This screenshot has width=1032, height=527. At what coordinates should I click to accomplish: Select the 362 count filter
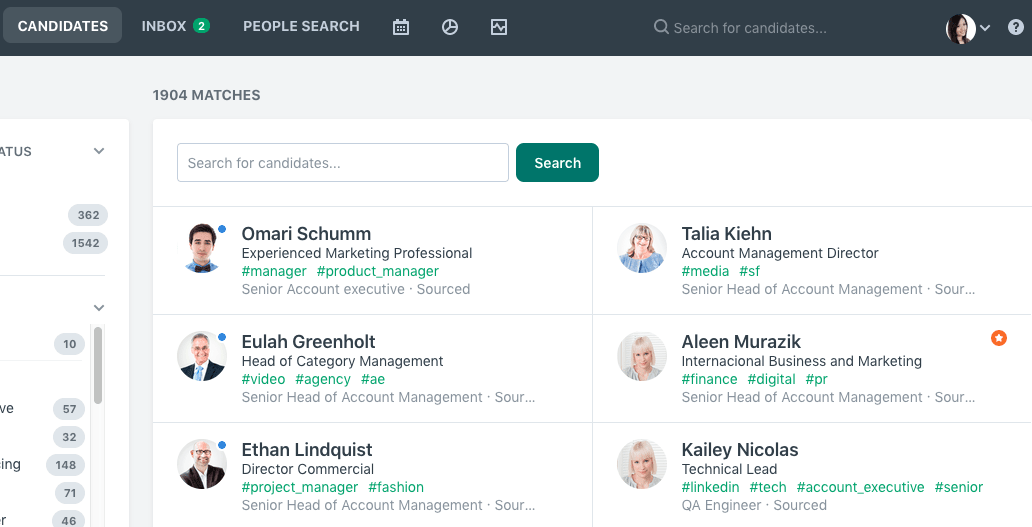(88, 215)
